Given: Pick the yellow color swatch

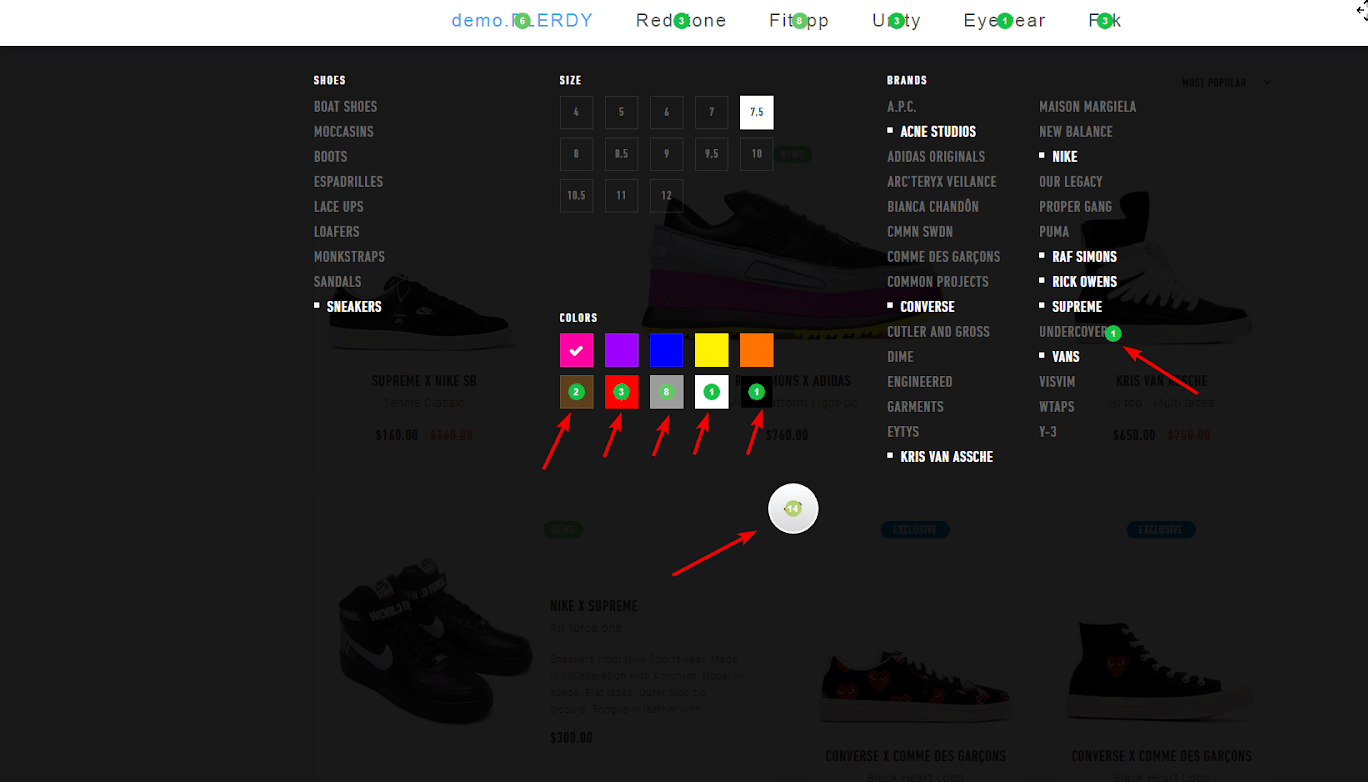Looking at the screenshot, I should [712, 351].
